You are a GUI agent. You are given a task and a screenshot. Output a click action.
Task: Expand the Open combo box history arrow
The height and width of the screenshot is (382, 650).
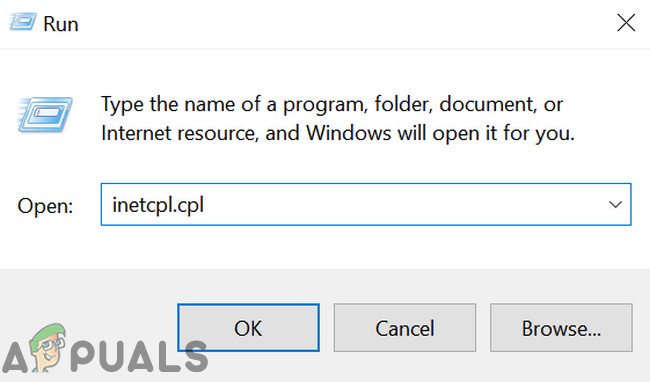[615, 204]
